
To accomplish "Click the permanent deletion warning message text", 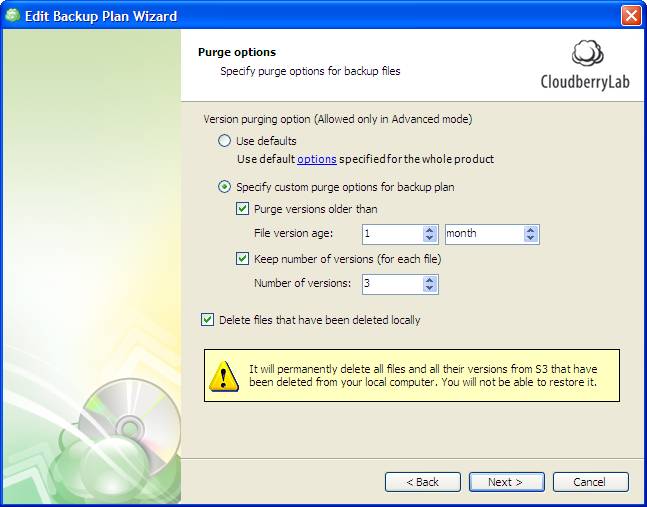I will pos(423,375).
